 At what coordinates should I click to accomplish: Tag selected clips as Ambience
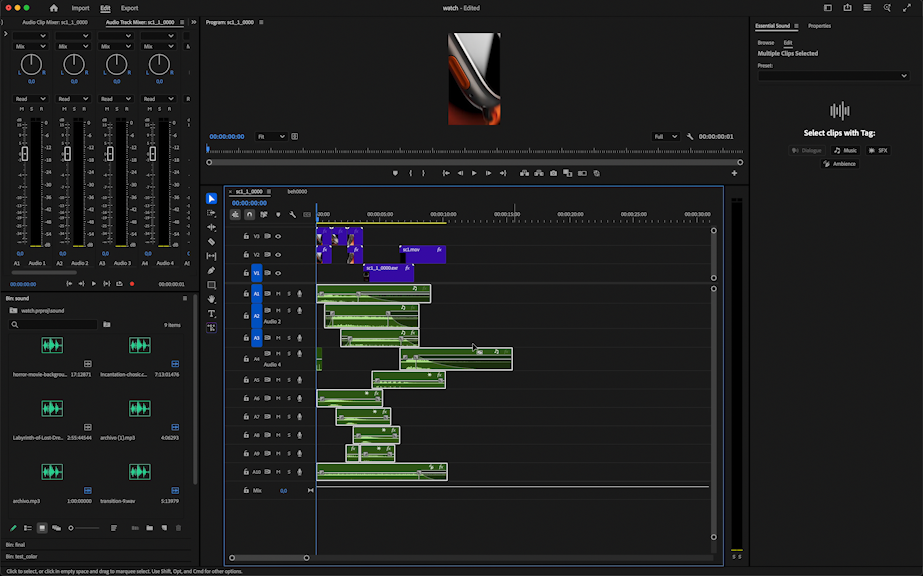pyautogui.click(x=840, y=163)
